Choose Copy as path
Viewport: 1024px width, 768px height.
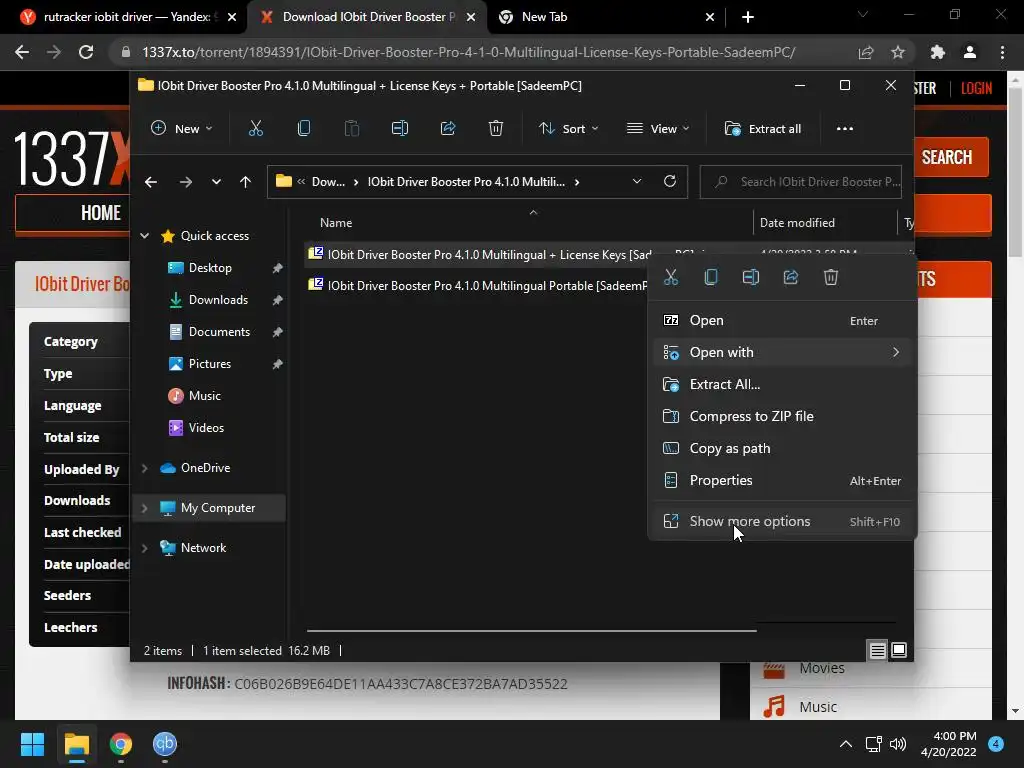tap(782, 449)
